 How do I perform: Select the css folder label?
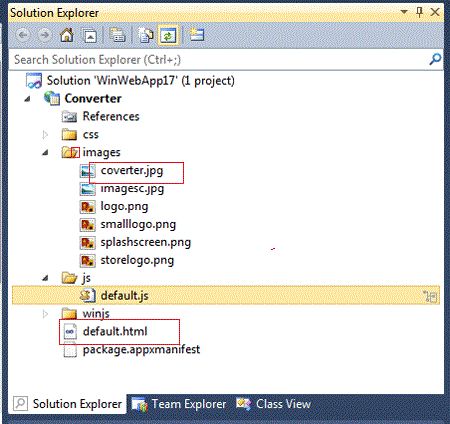click(x=91, y=135)
